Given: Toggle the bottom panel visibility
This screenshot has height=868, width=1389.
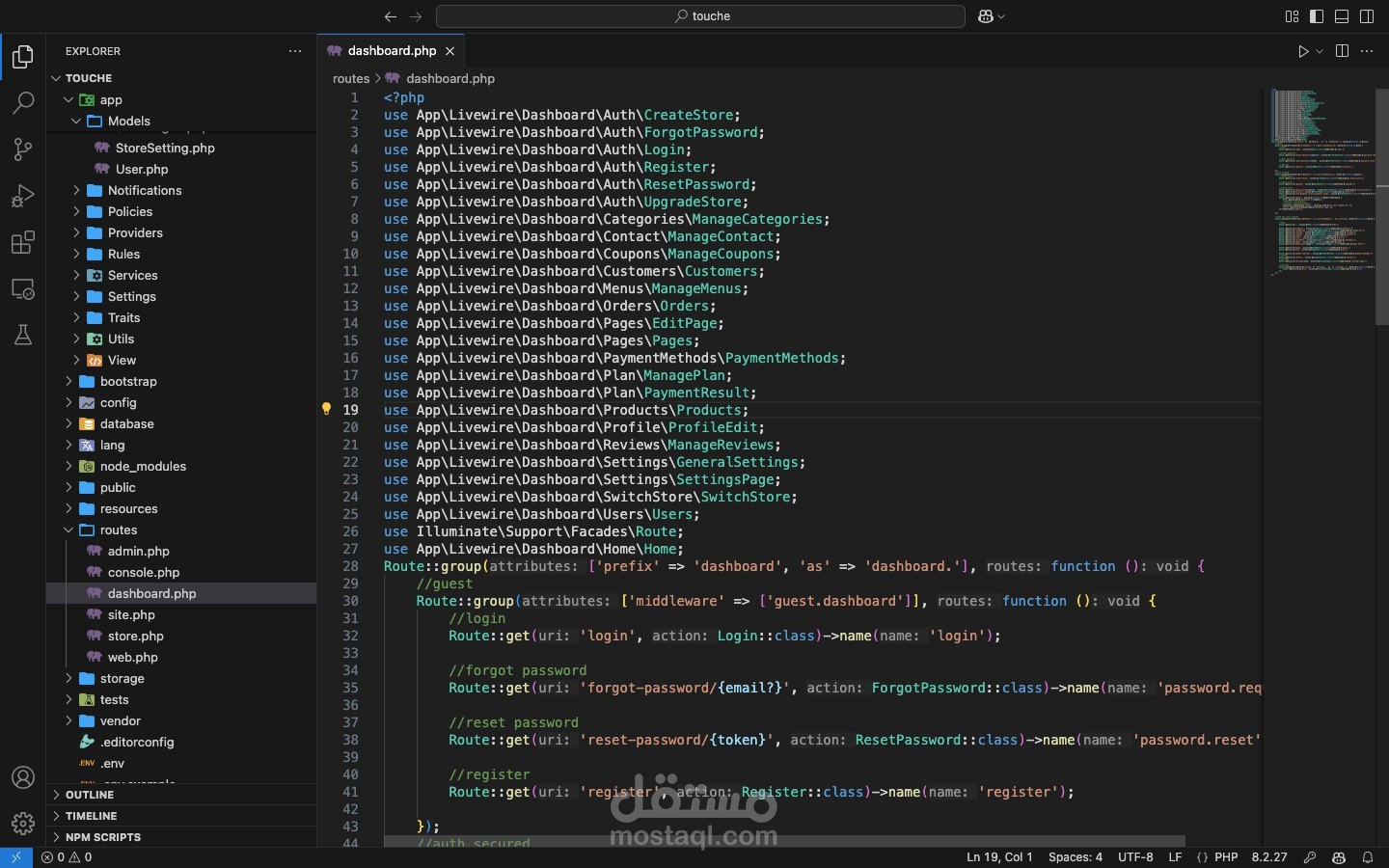Looking at the screenshot, I should tap(1342, 16).
